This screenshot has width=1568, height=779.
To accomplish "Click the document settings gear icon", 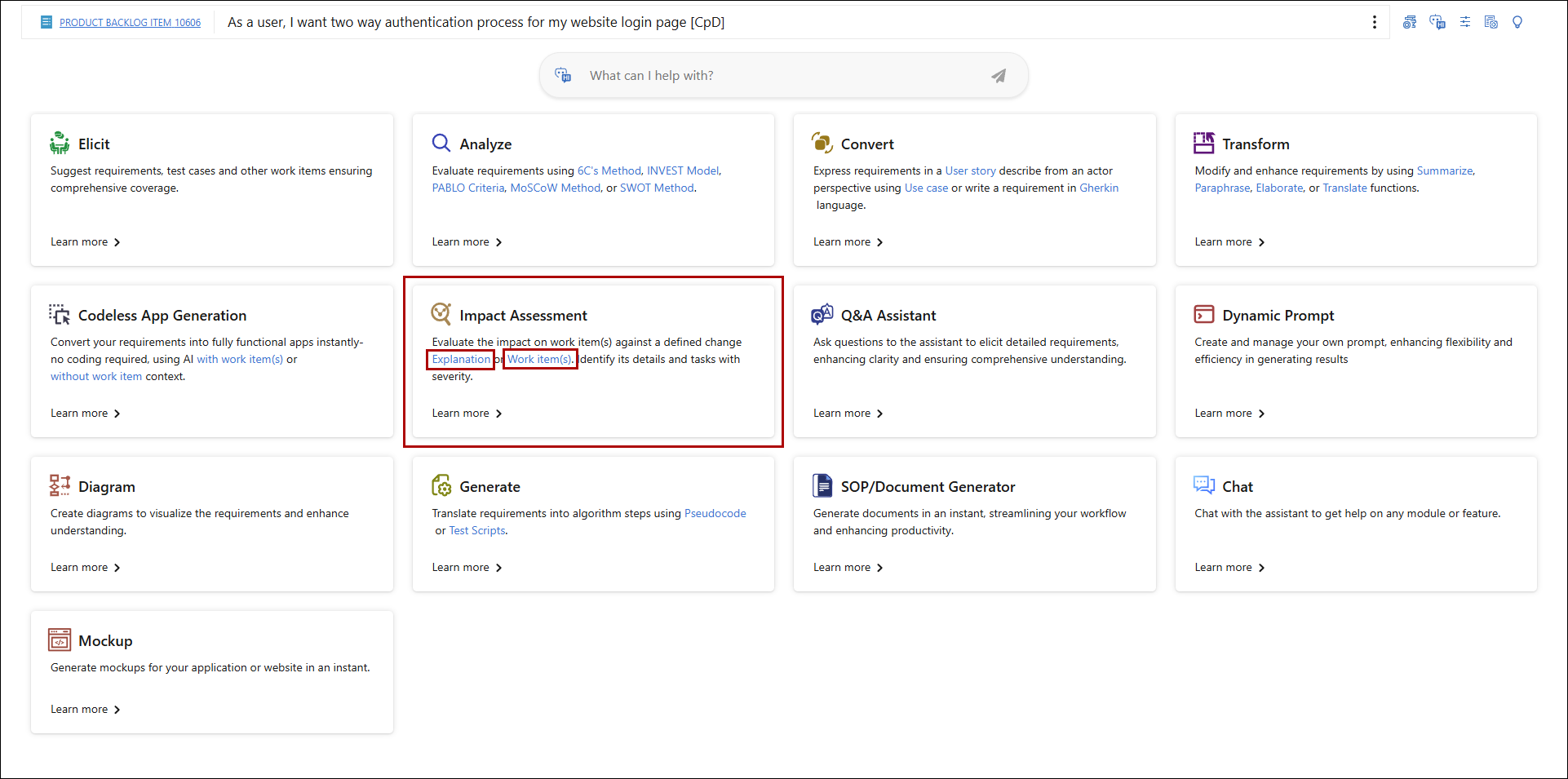I will tap(1490, 22).
